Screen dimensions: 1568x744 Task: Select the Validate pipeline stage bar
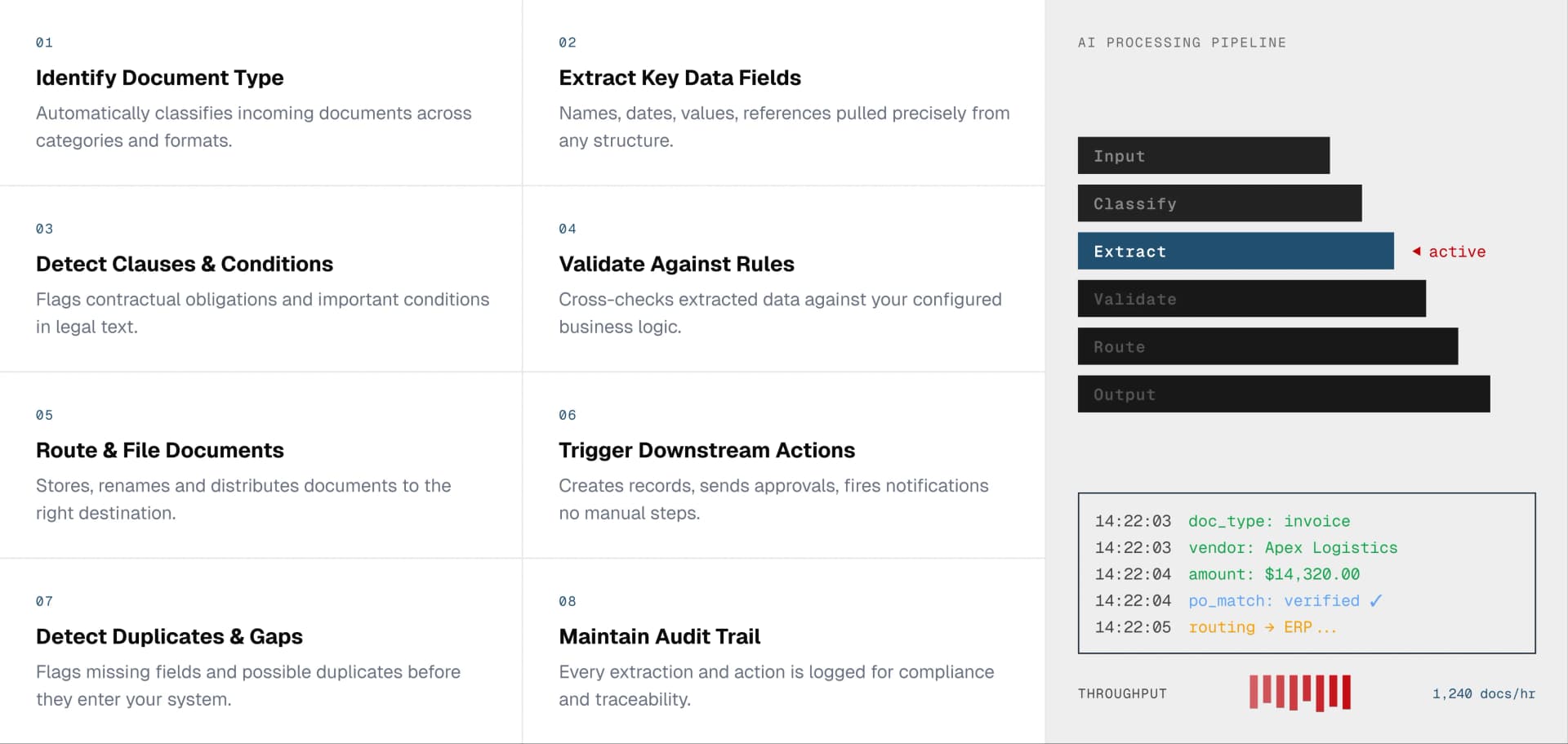point(1251,299)
